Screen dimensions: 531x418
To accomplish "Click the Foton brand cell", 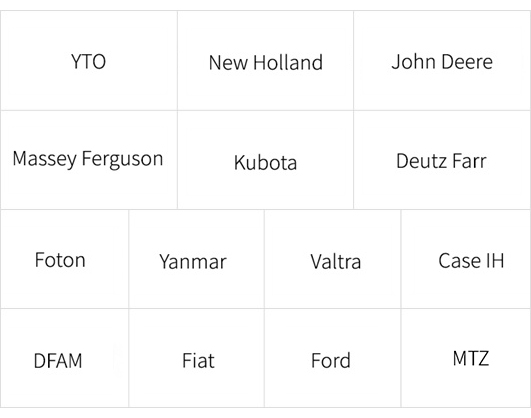I will point(64,259).
